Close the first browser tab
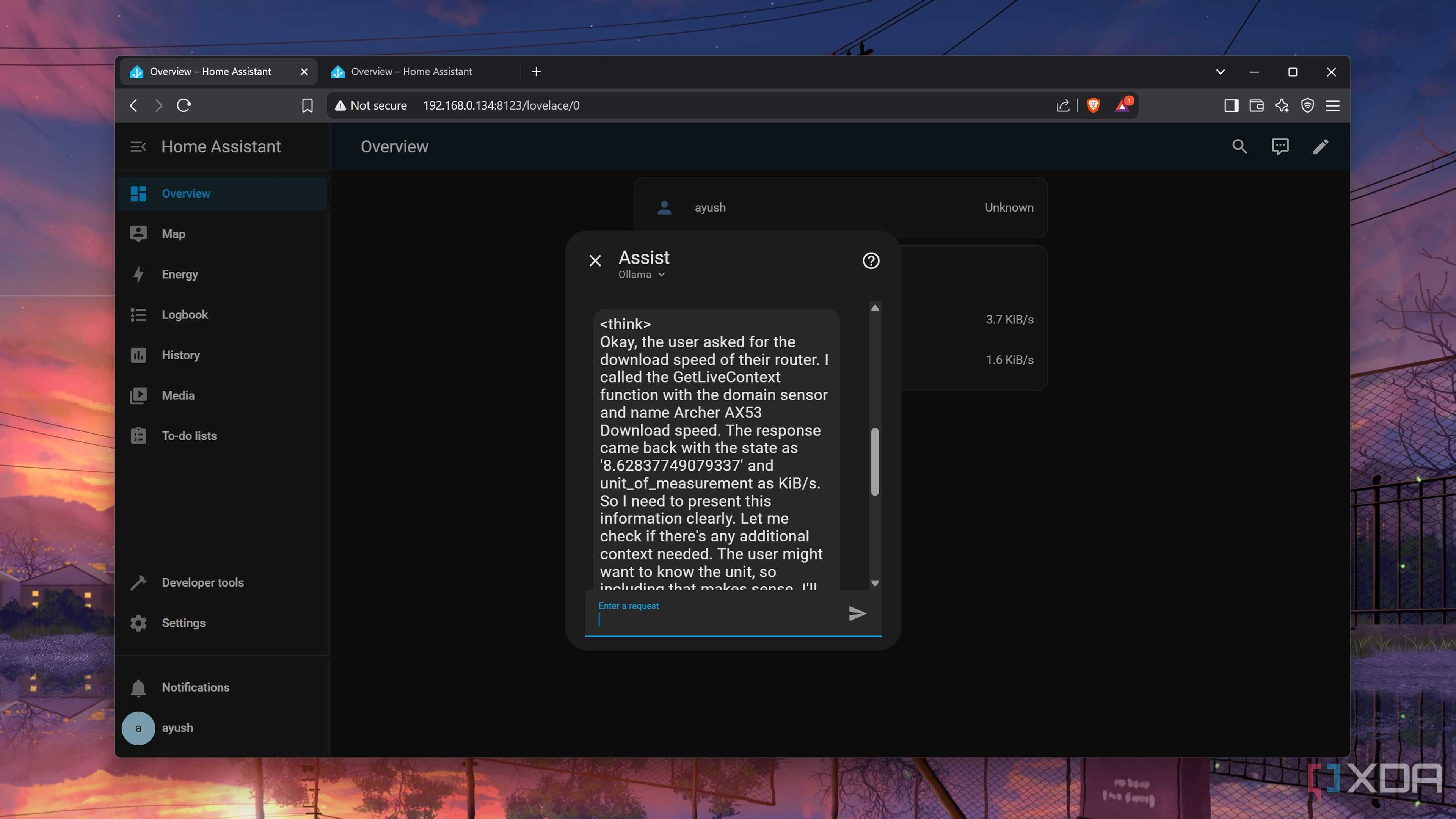Image resolution: width=1456 pixels, height=819 pixels. pos(304,72)
